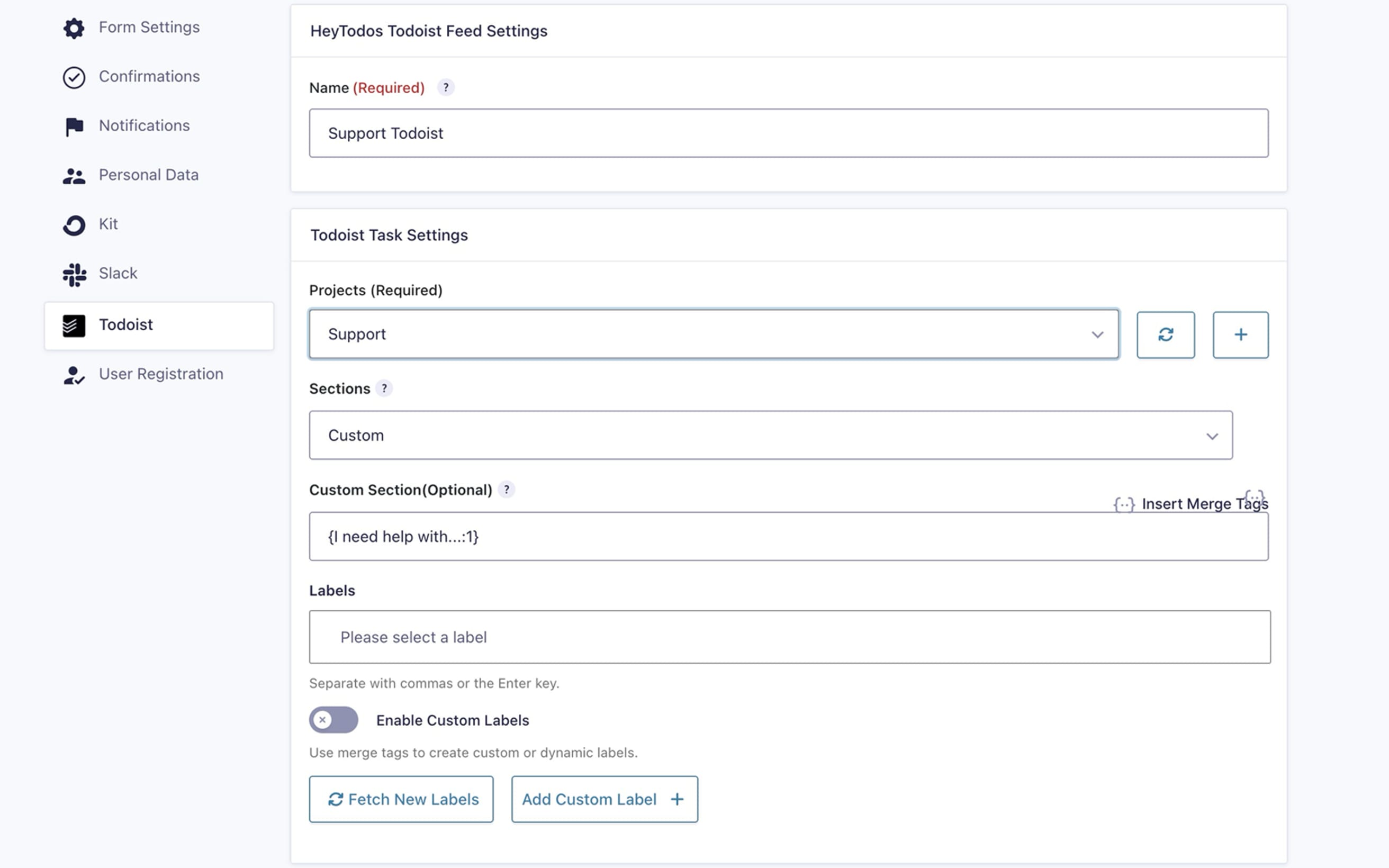This screenshot has width=1389, height=868.
Task: Click the Notifications flag icon
Action: pyautogui.click(x=74, y=126)
